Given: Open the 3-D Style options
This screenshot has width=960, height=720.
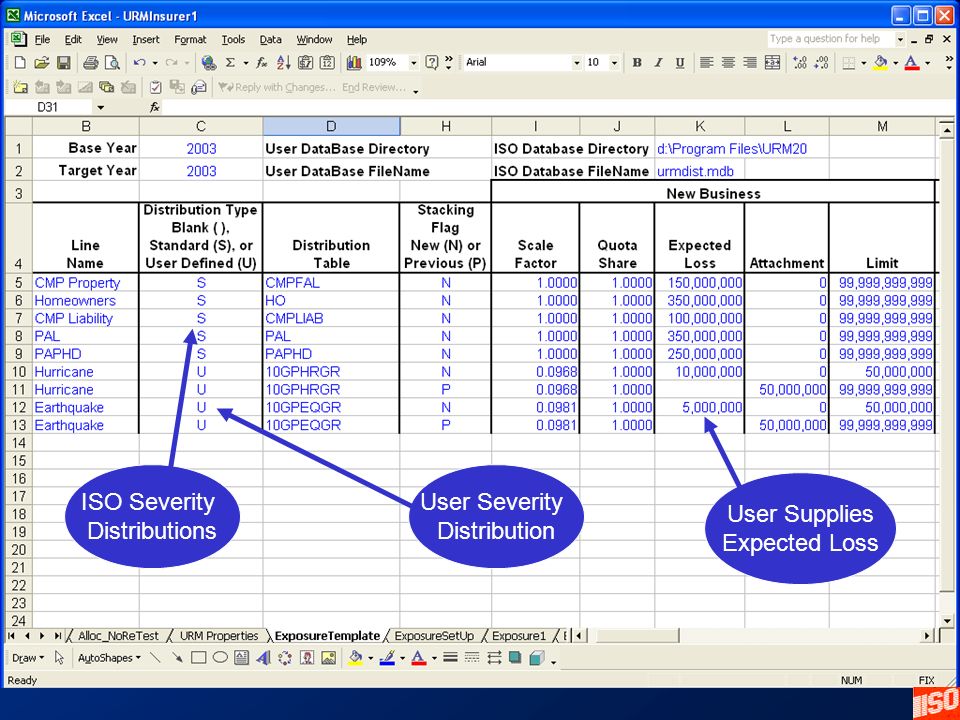Looking at the screenshot, I should [x=536, y=658].
